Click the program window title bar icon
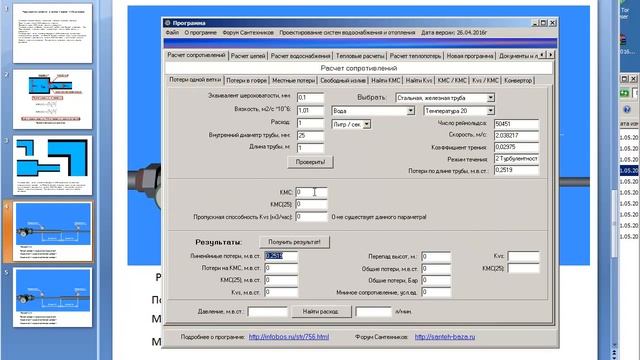Image resolution: width=640 pixels, height=360 pixels. (167, 23)
